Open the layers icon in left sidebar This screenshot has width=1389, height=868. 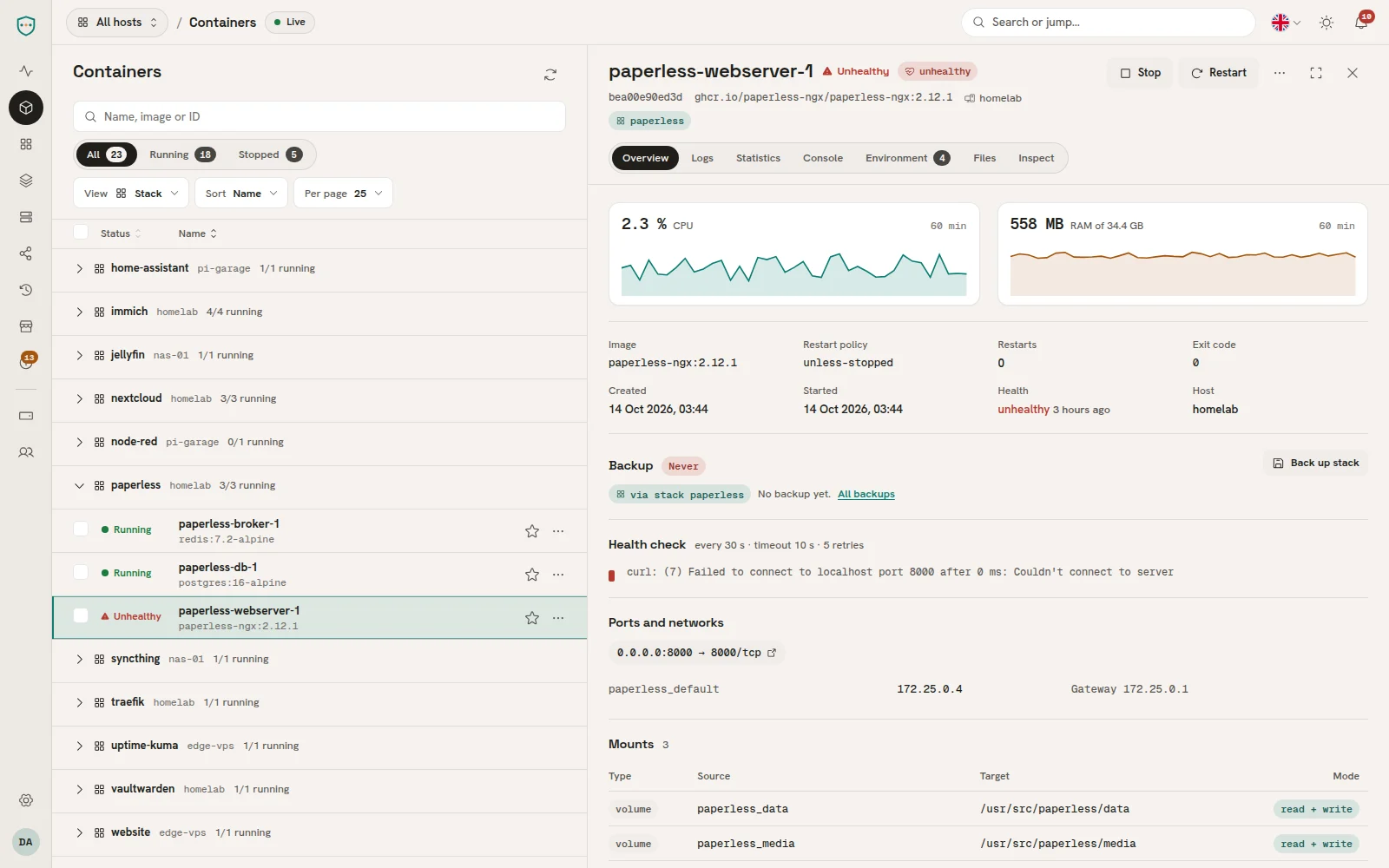point(26,181)
